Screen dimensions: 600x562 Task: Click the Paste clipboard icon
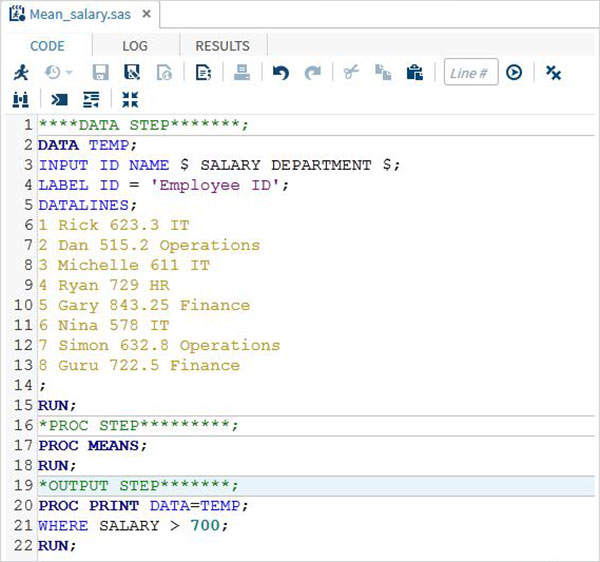tap(414, 73)
